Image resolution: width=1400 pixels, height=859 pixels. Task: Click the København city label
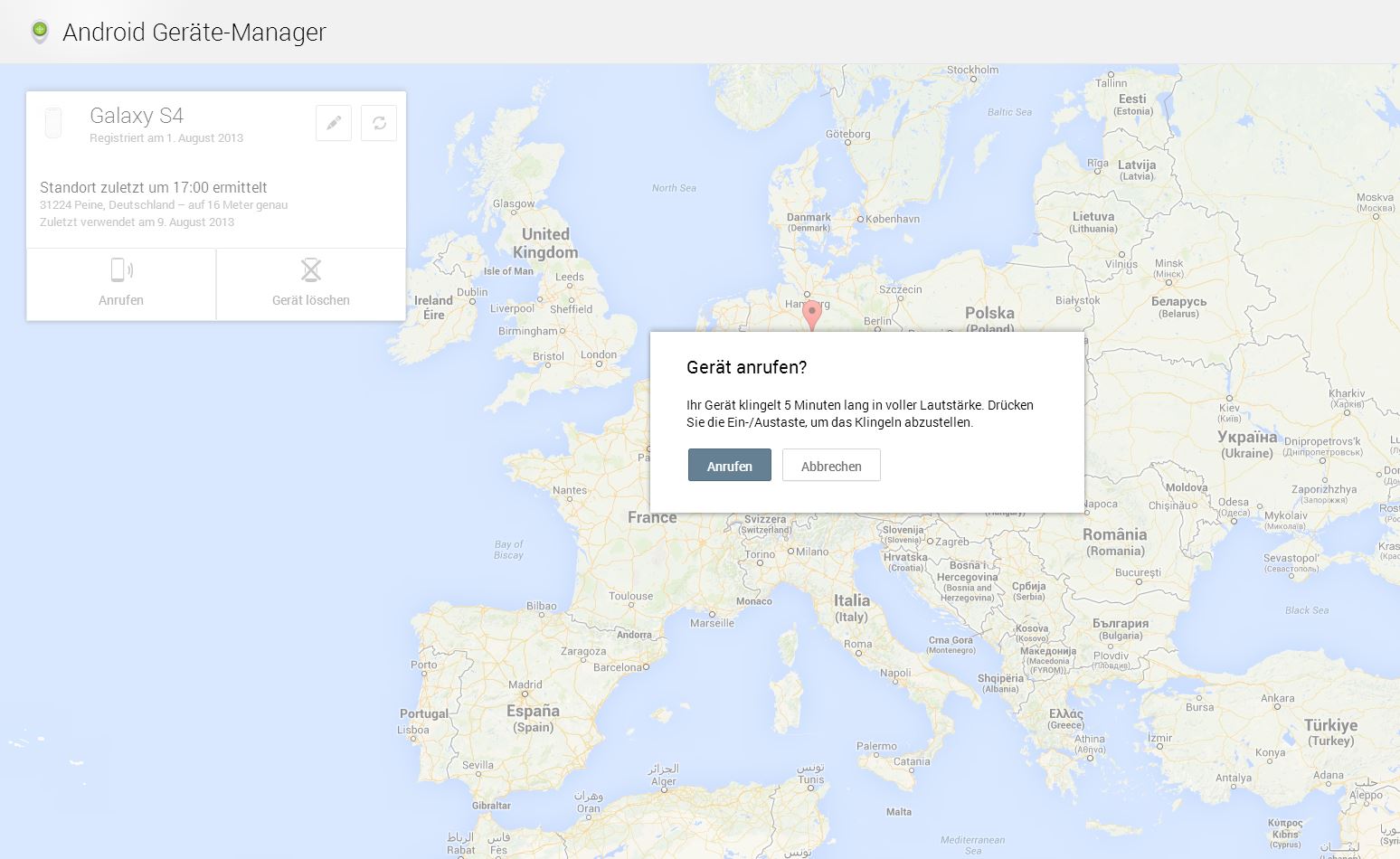pos(893,219)
